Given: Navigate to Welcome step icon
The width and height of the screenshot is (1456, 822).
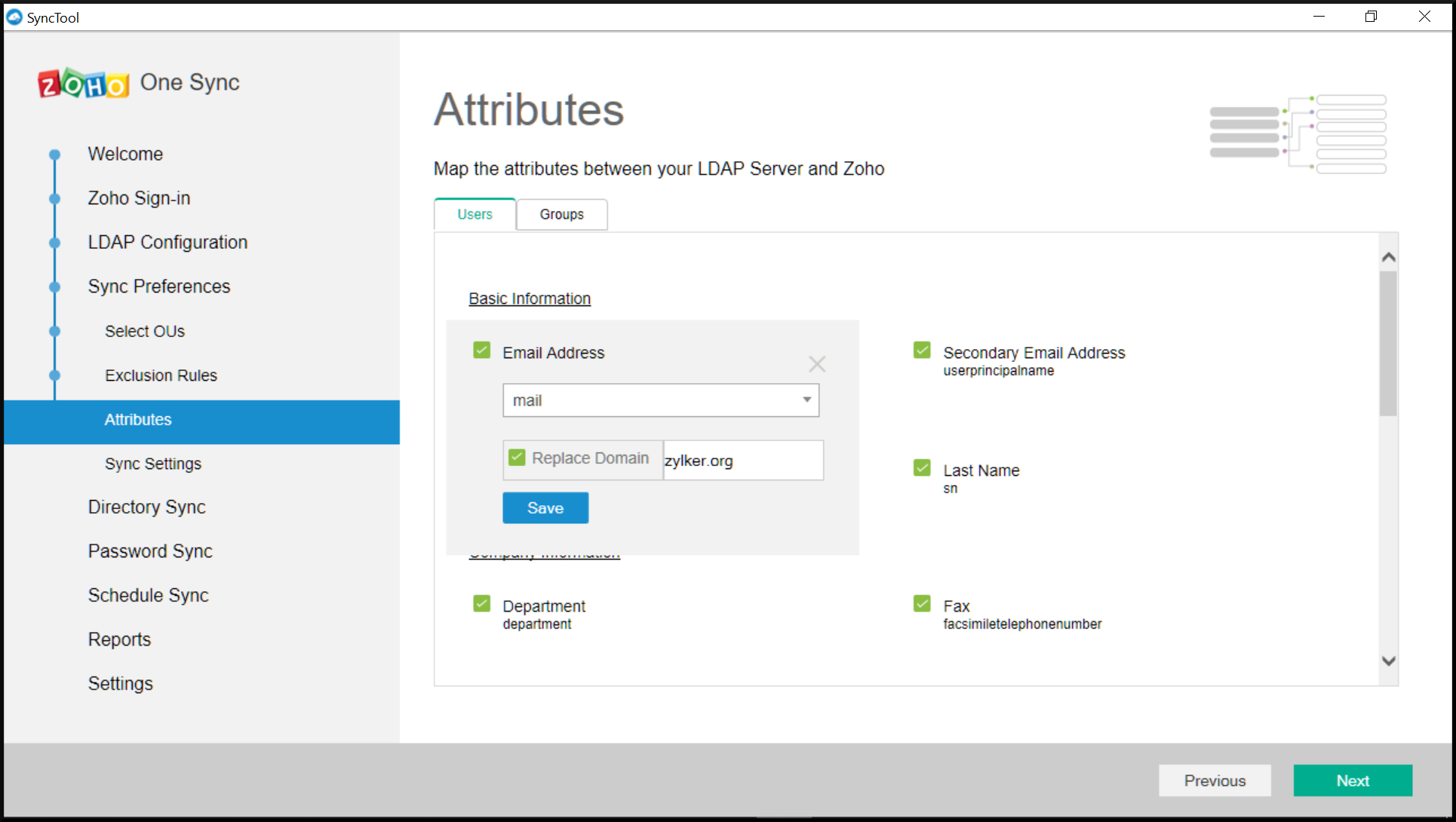Looking at the screenshot, I should coord(56,153).
